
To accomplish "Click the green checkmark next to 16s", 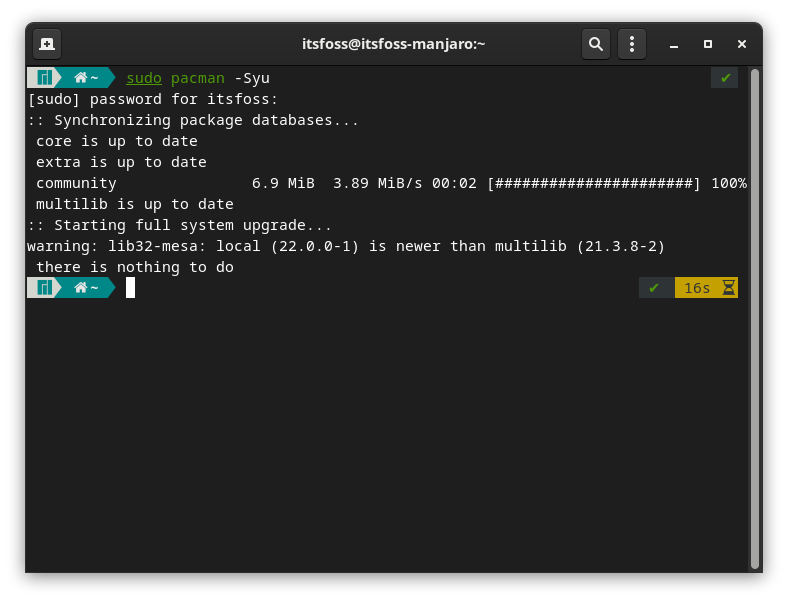I will pyautogui.click(x=654, y=288).
